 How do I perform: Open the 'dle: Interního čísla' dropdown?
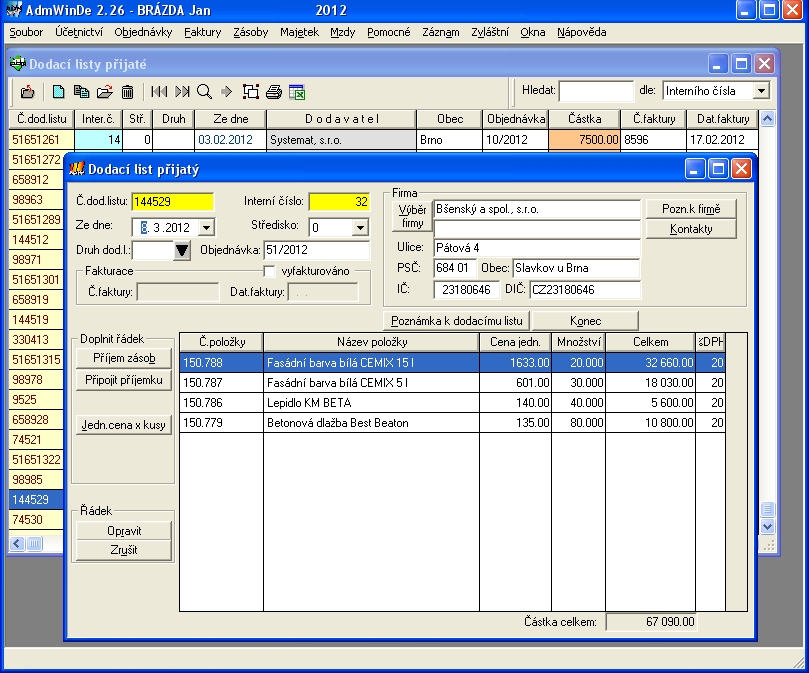tap(761, 91)
